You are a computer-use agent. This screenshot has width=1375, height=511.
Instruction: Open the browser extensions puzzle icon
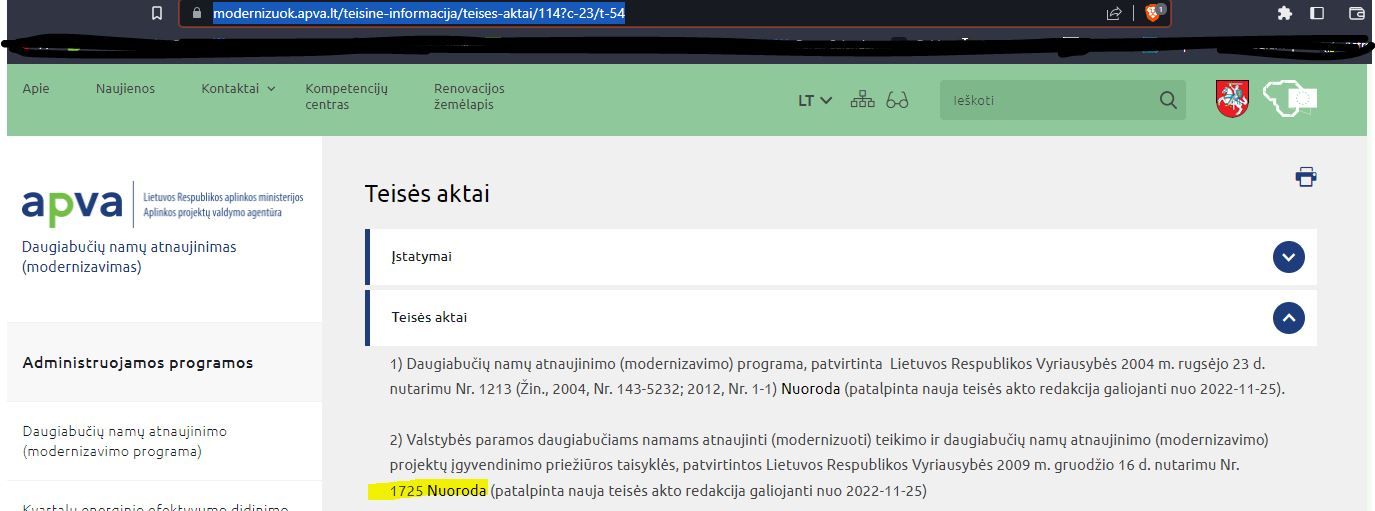point(1285,13)
